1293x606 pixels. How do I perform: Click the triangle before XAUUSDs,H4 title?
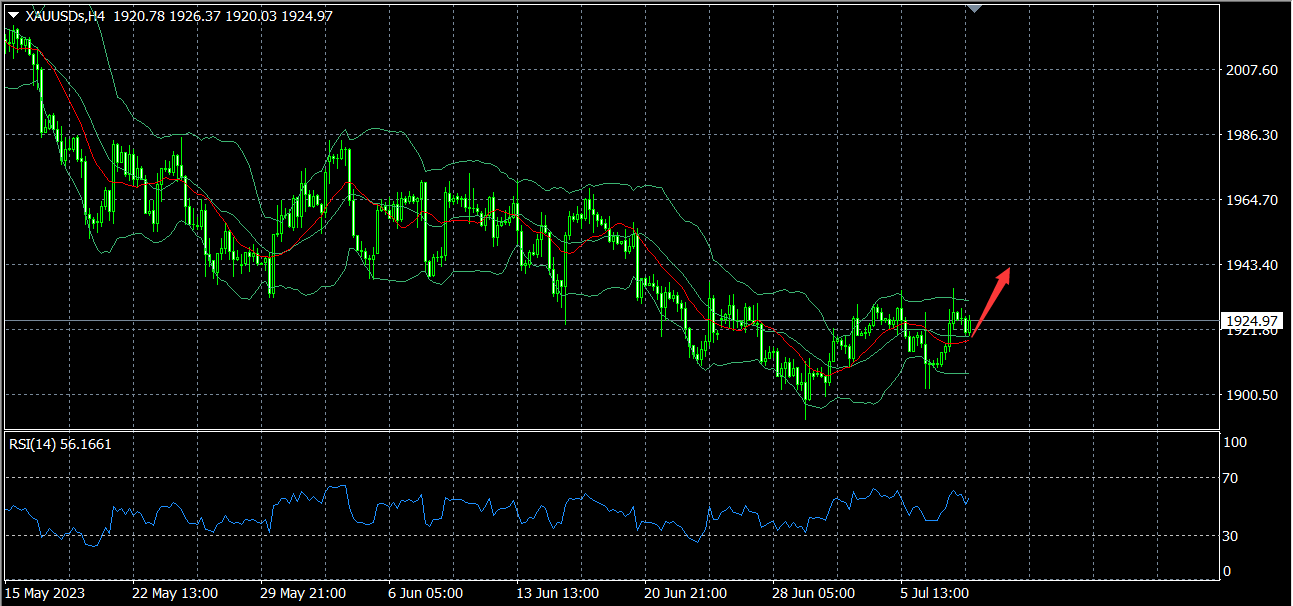point(14,16)
